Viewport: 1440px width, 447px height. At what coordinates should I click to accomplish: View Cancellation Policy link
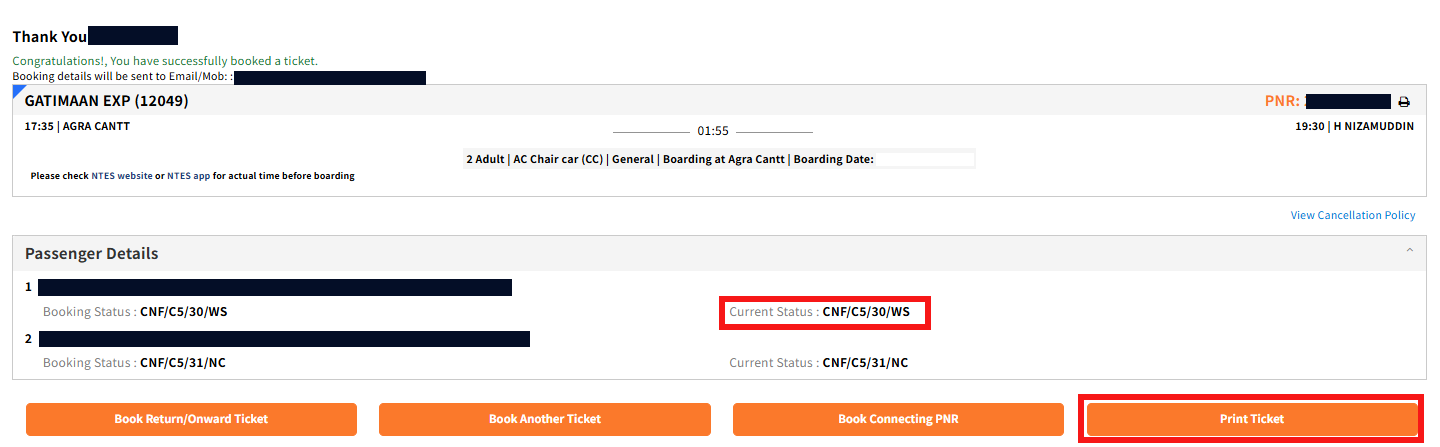click(1353, 215)
